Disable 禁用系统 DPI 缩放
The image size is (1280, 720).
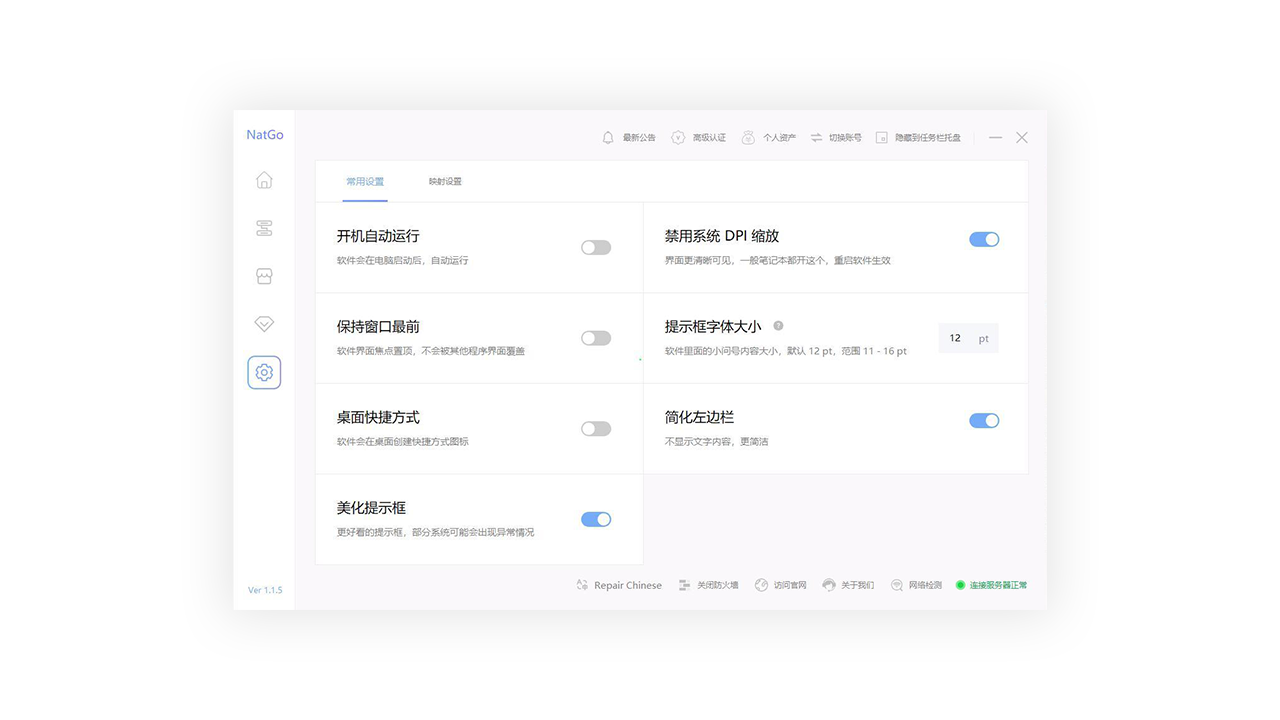click(984, 239)
